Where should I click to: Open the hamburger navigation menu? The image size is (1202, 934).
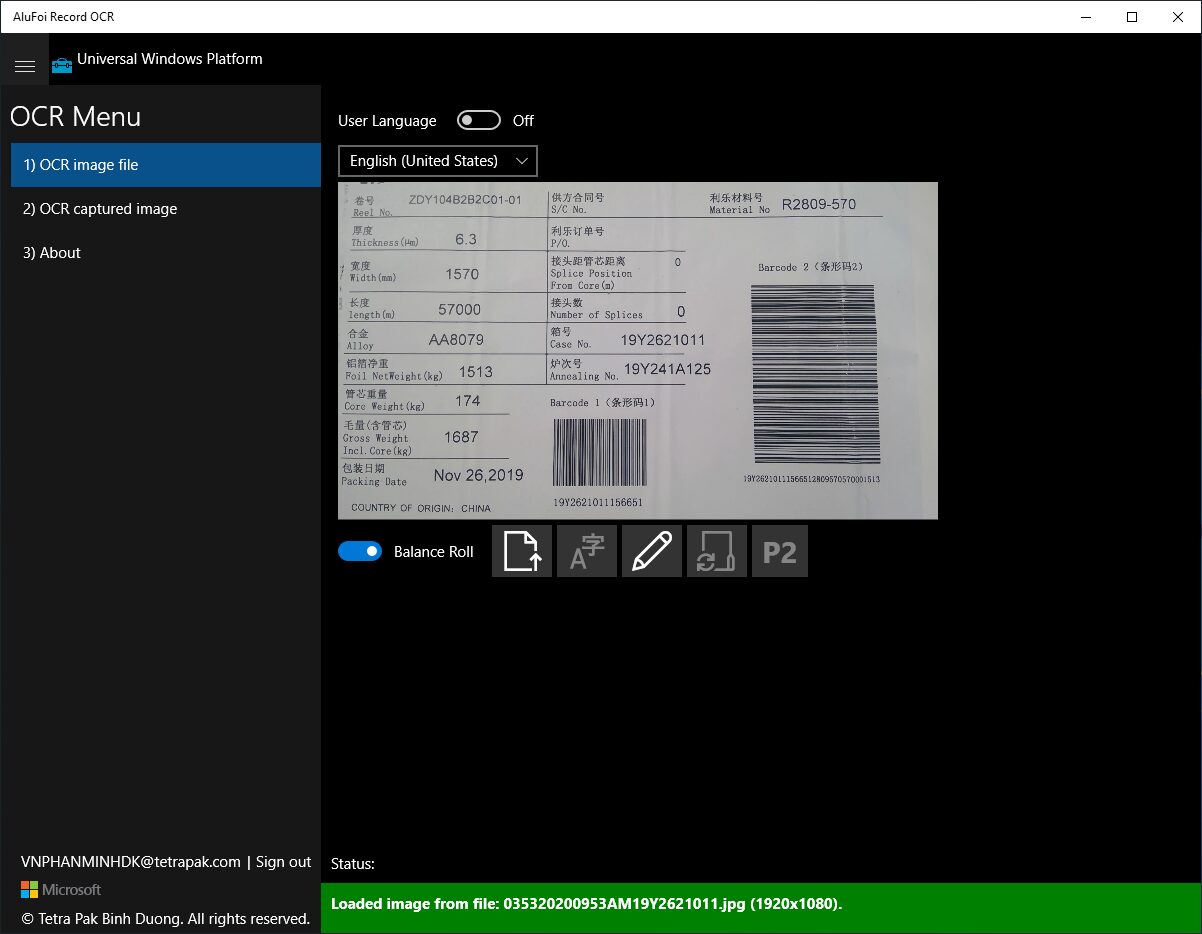pos(25,66)
